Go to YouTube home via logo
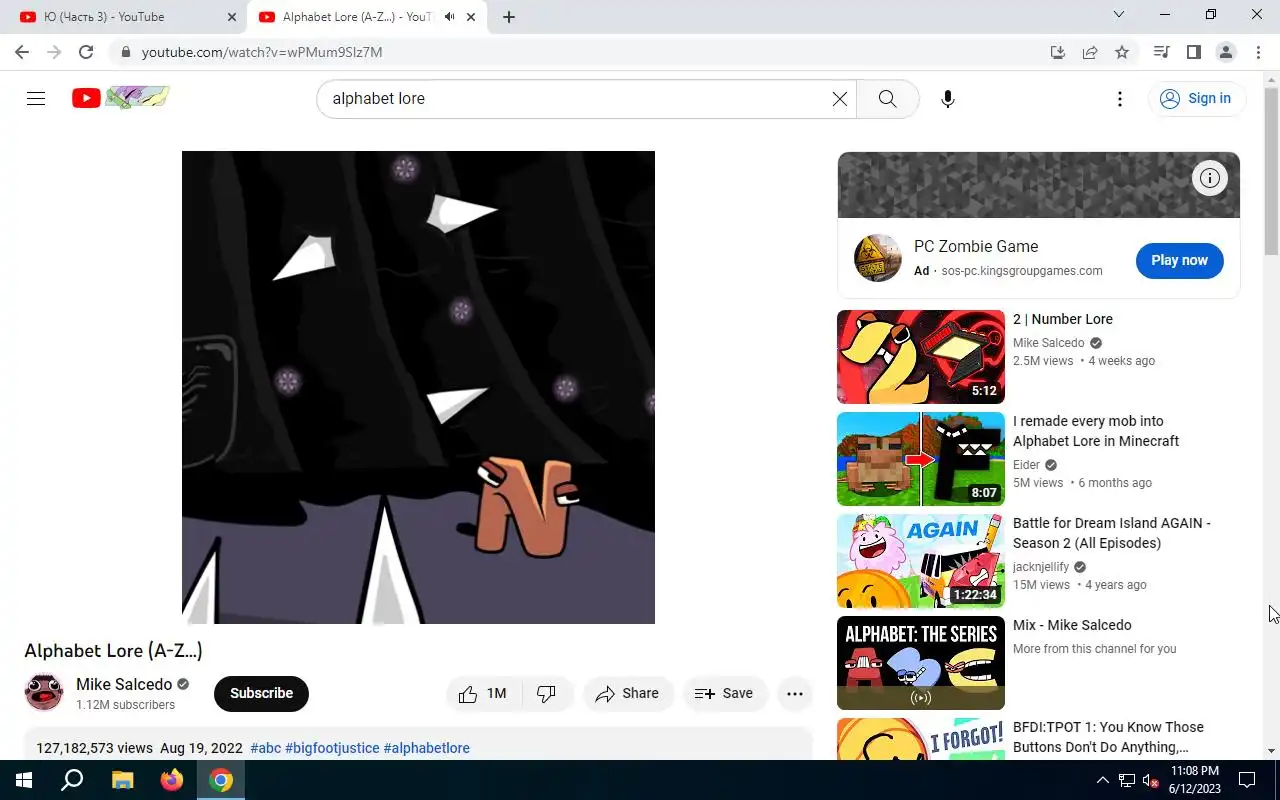Screen dimensions: 1280x800 click(120, 98)
